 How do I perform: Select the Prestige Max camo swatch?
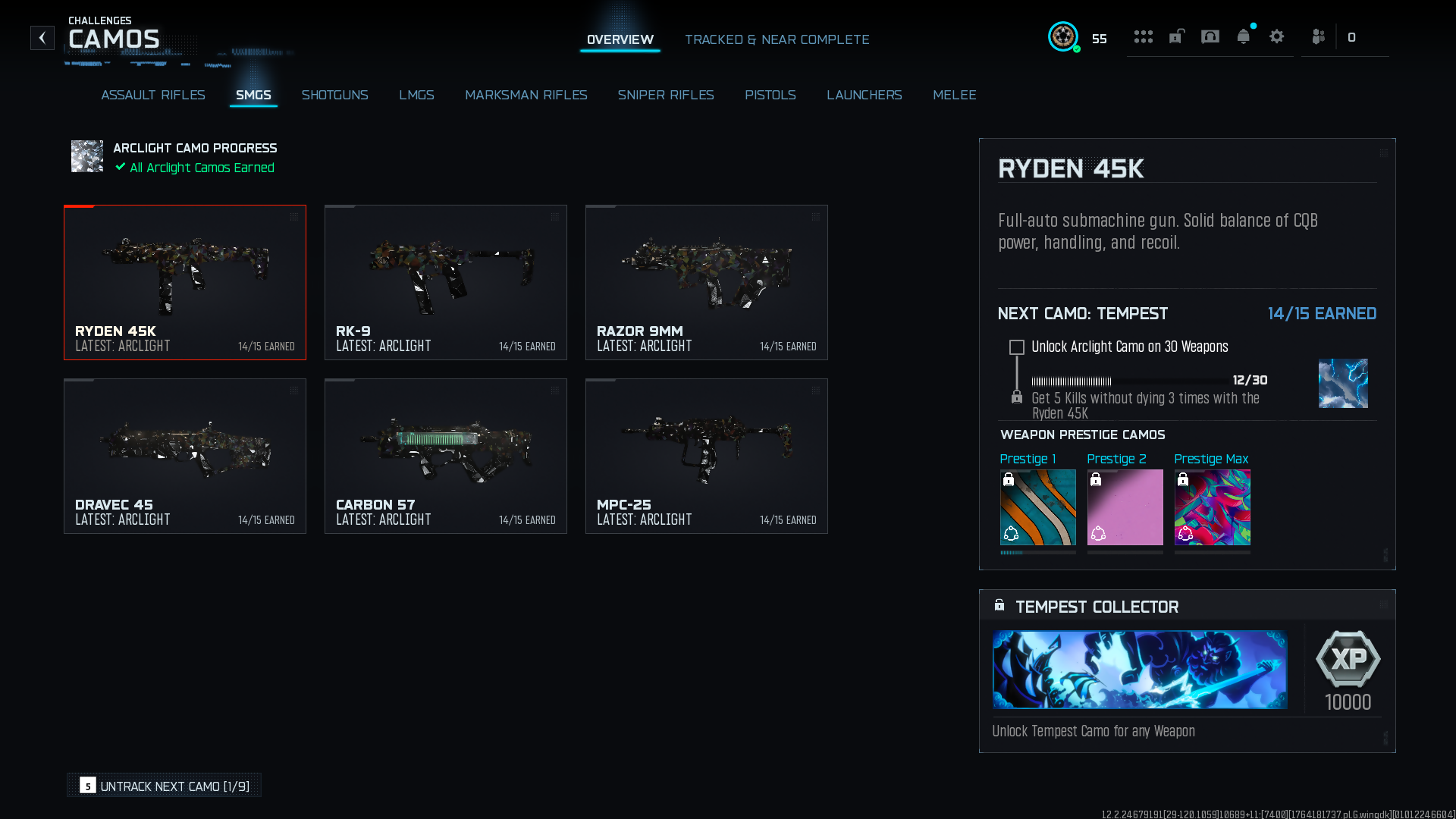[x=1212, y=507]
